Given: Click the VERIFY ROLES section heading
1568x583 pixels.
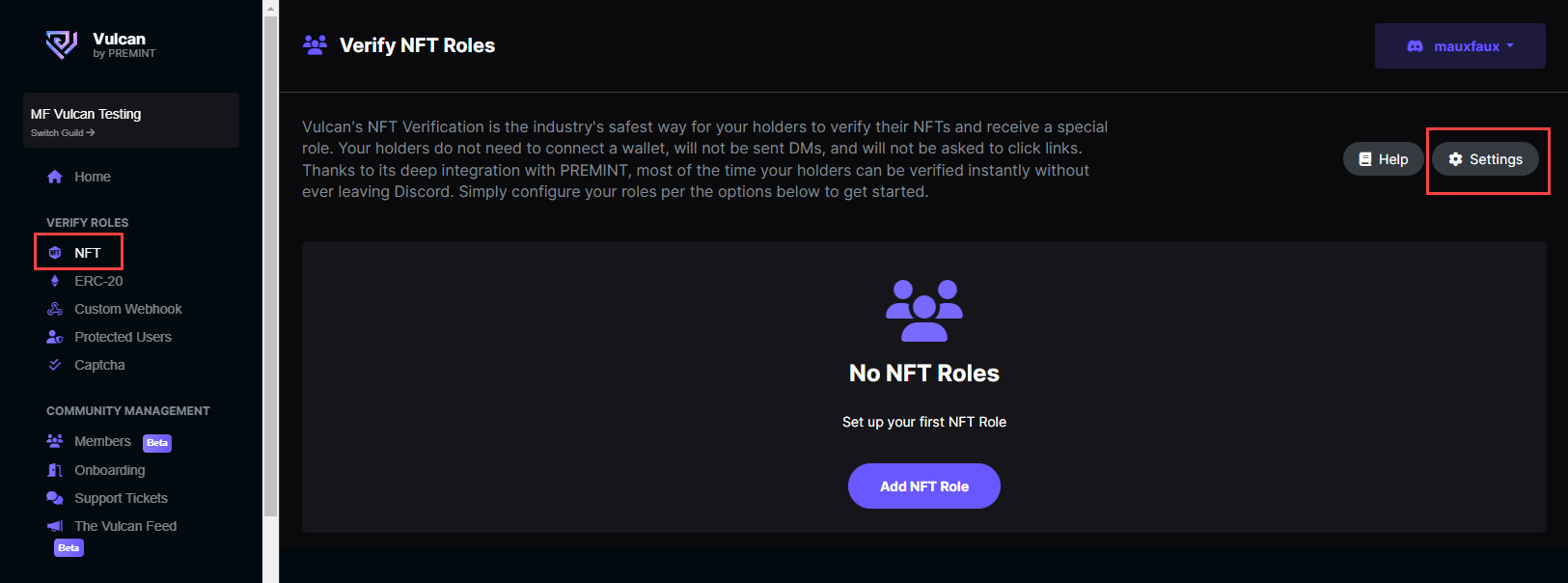Looking at the screenshot, I should 87,223.
